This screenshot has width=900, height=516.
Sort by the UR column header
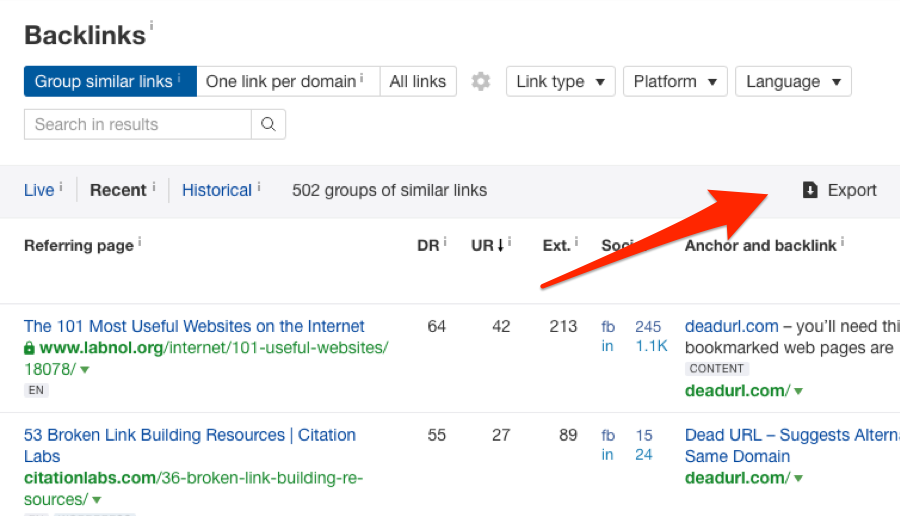click(488, 246)
